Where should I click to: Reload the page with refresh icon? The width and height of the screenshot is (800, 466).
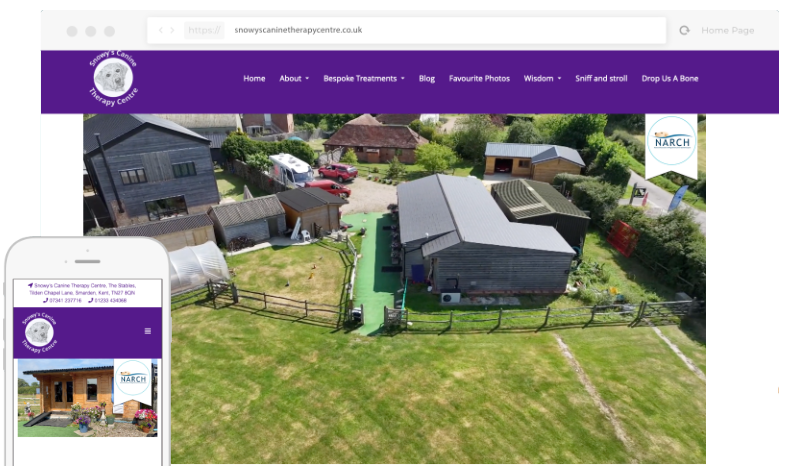tap(685, 30)
